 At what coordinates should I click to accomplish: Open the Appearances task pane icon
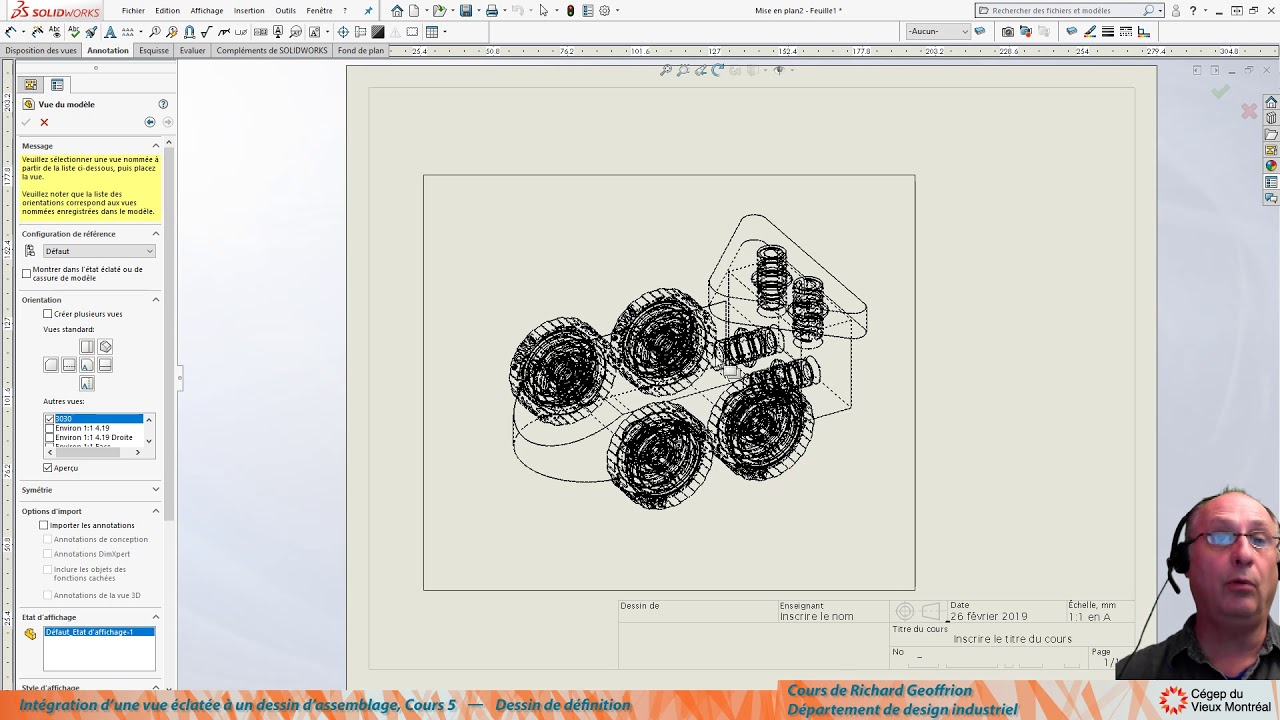pos(1271,166)
